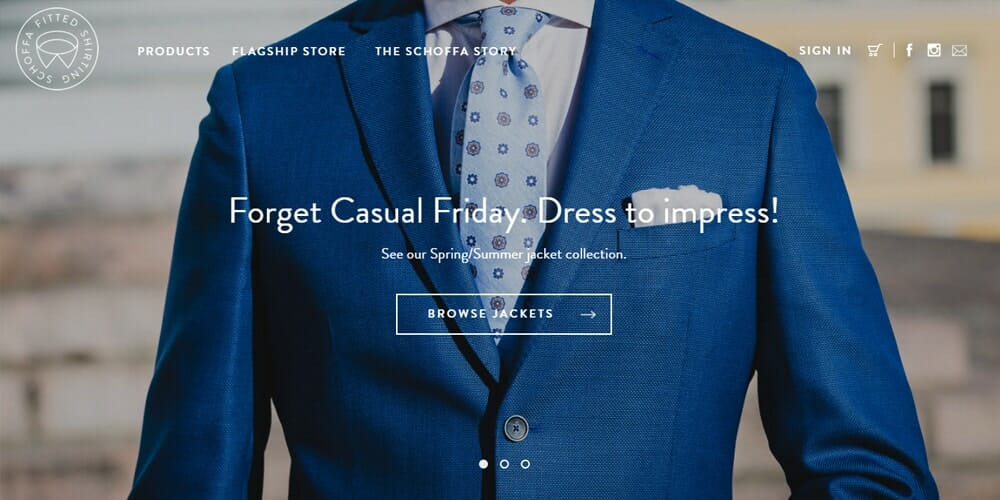Click the Sign In link
This screenshot has height=500, width=1000.
click(x=825, y=51)
